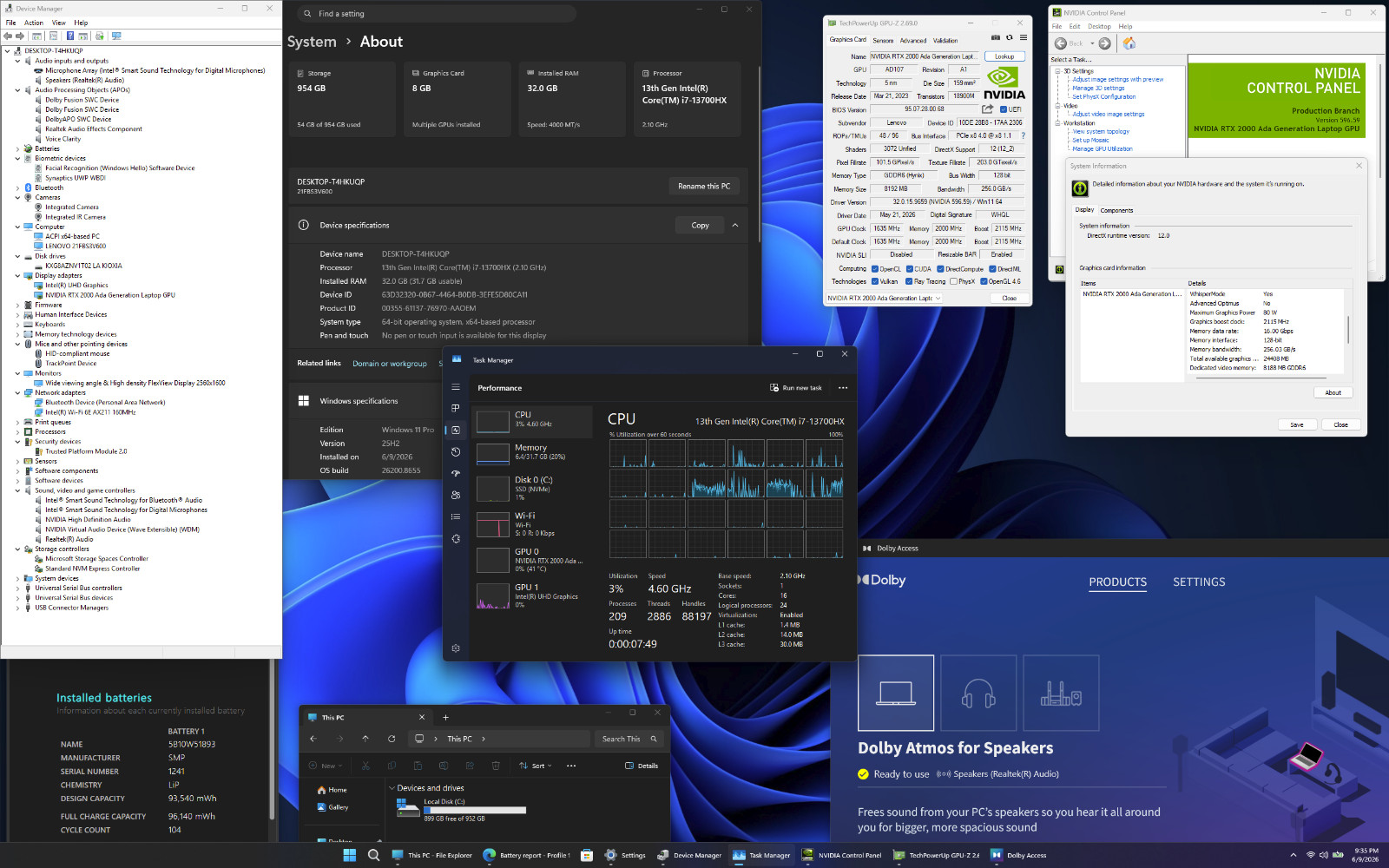Viewport: 1389px width, 868px height.
Task: Collapse 3D Settings tree in NVIDIA panel
Action: 1057,71
